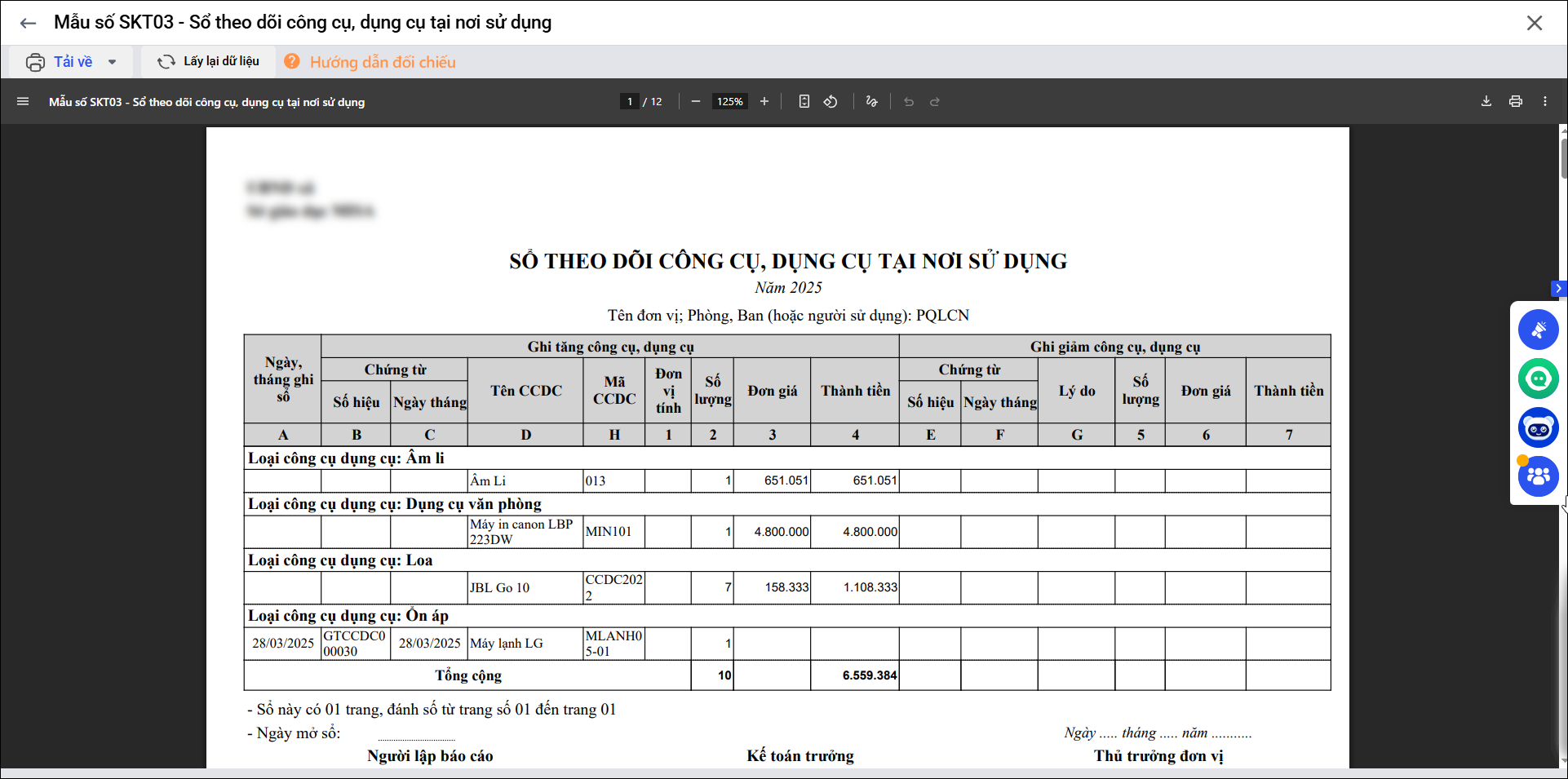The width and height of the screenshot is (1568, 779).
Task: Click the 'GTCCDC000030' voucher number cell
Action: pos(356,643)
